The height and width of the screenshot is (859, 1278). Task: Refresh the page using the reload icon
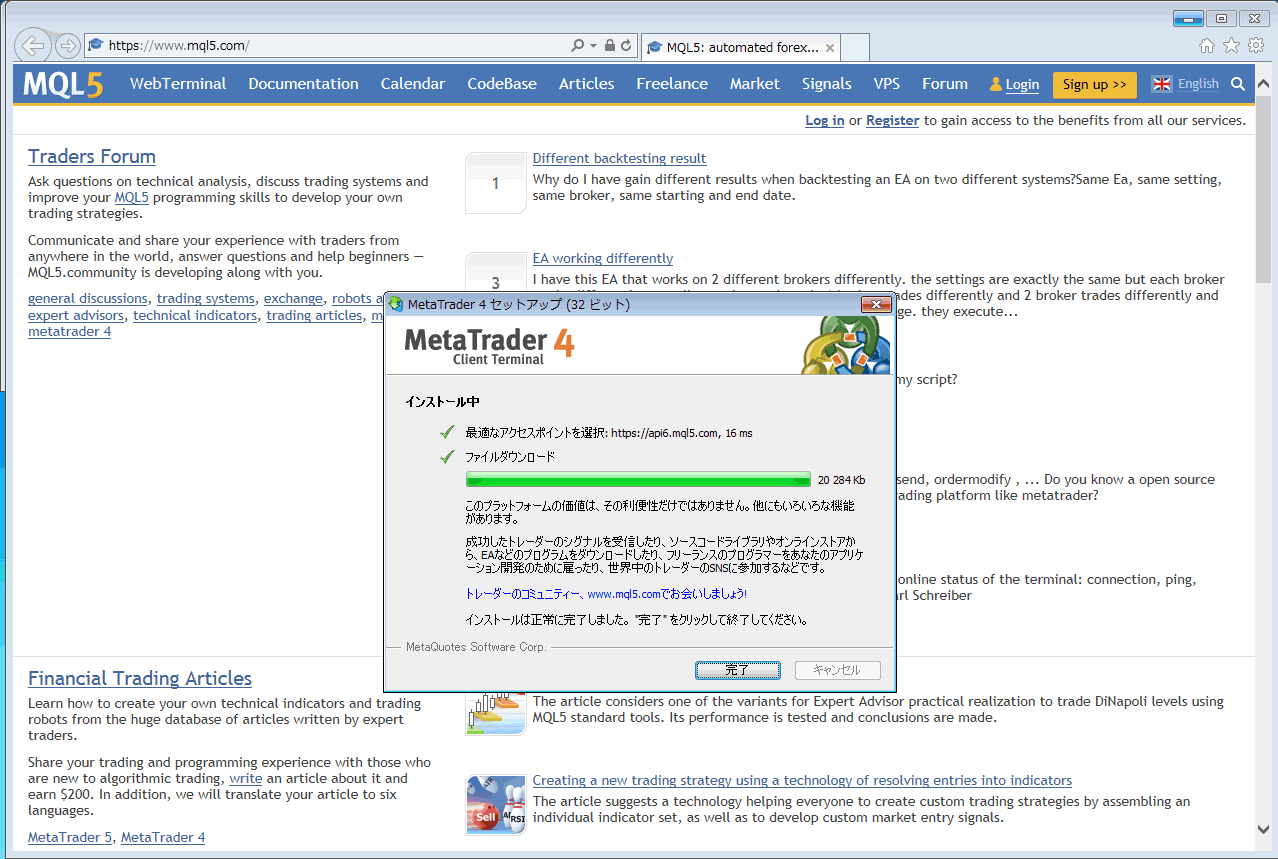[x=626, y=45]
